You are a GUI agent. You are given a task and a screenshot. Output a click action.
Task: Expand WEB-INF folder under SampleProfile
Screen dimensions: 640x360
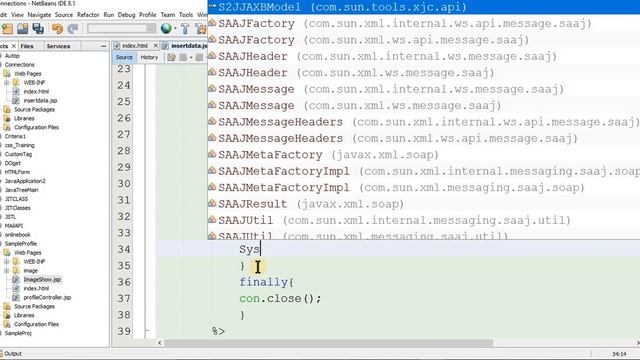click(x=7, y=262)
